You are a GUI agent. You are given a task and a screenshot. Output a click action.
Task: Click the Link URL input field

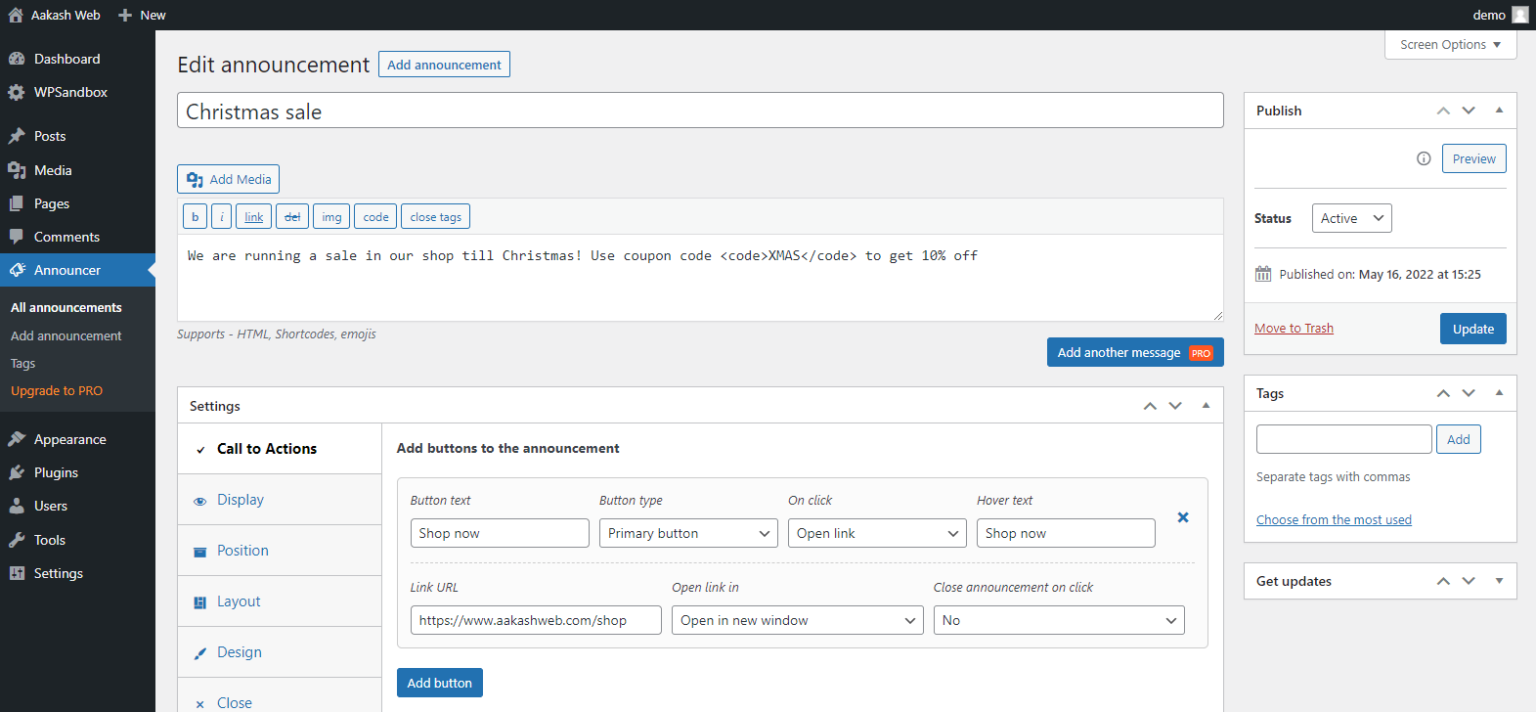[536, 621]
